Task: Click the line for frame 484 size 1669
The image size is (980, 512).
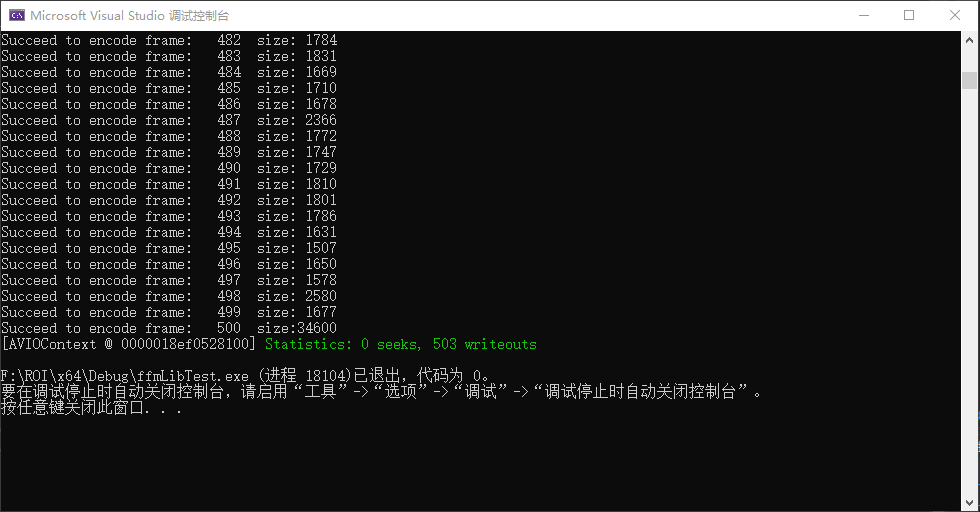Action: pos(169,72)
